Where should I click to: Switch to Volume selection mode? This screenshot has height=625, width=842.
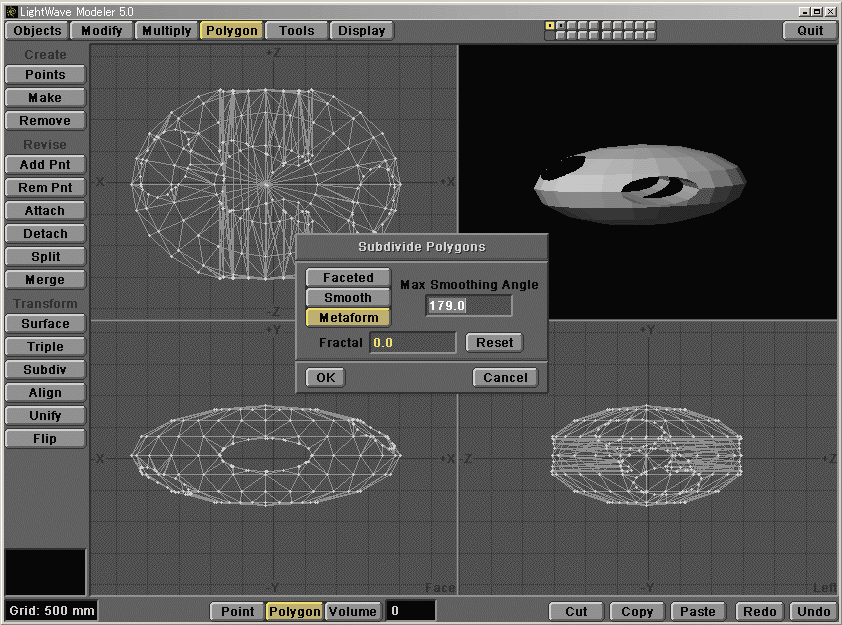[351, 611]
